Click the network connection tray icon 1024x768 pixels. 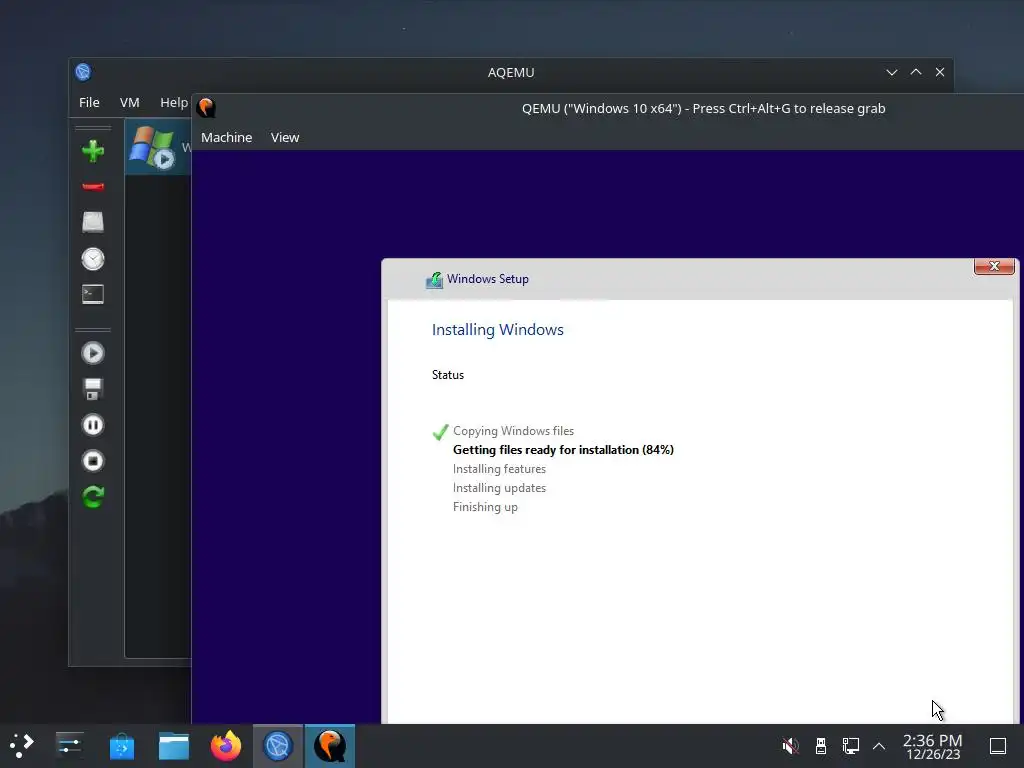(850, 745)
